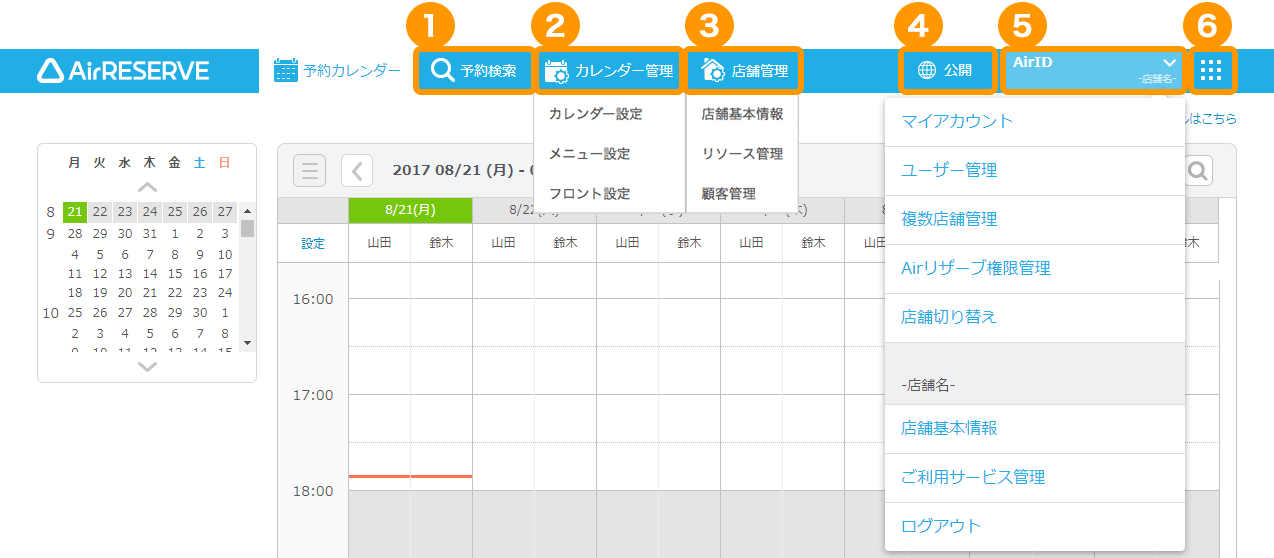Select date 31 in the mini calendar
Screen dimensions: 1274x558
coord(150,233)
